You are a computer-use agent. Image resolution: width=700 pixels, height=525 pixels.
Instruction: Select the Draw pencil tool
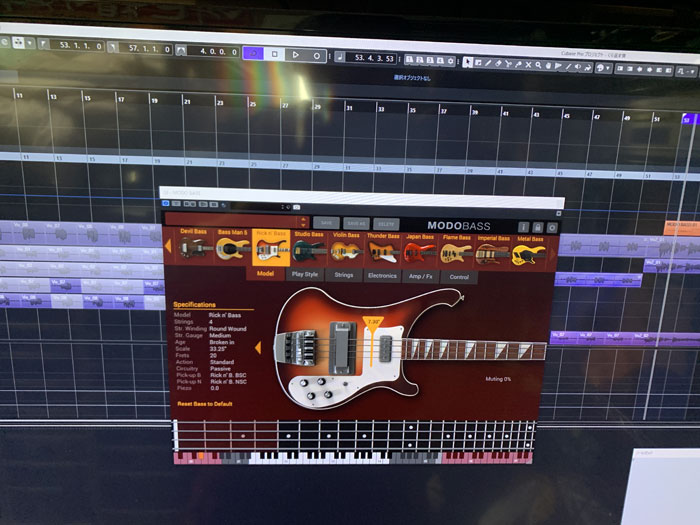488,63
